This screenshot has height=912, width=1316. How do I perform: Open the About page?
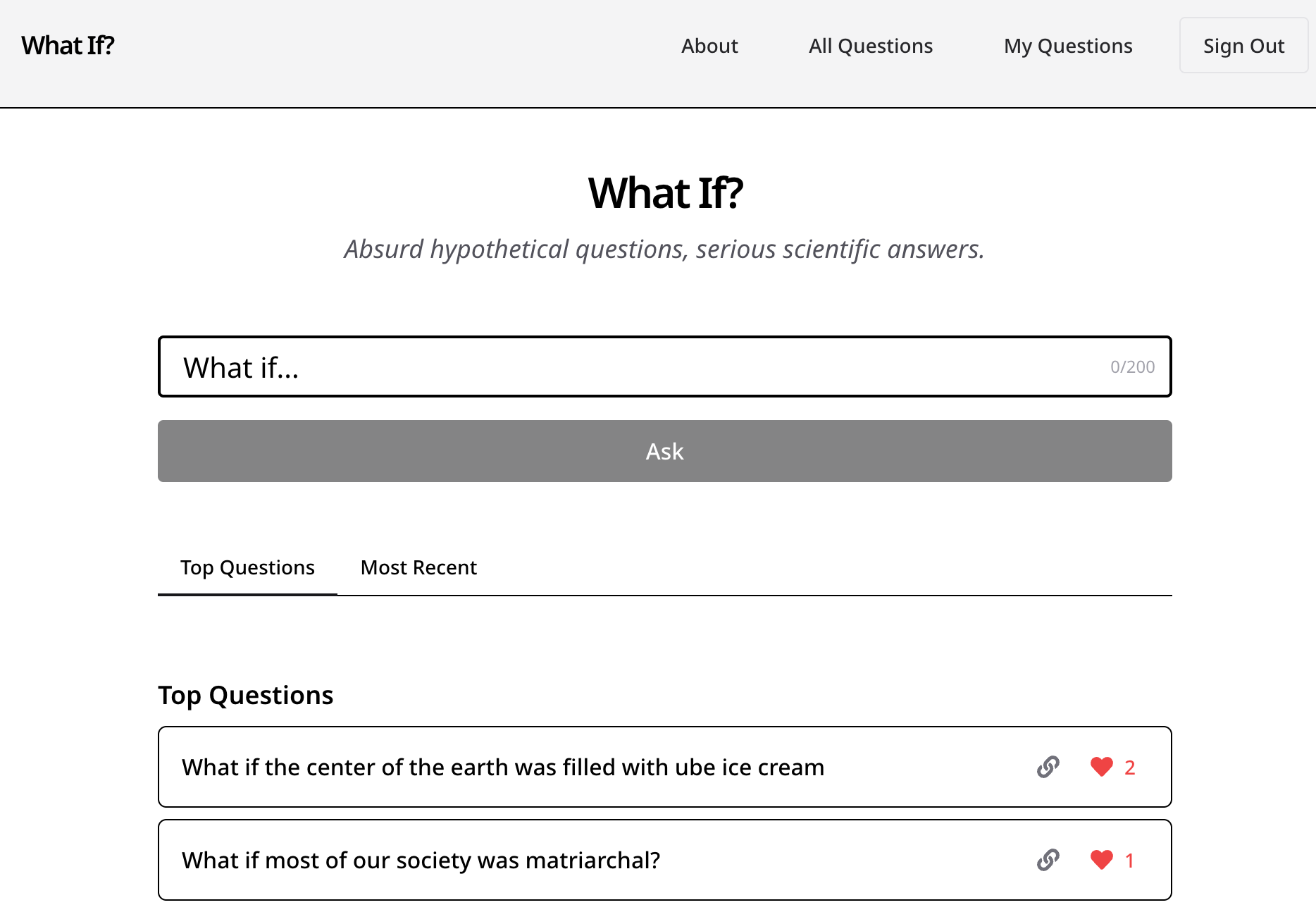click(709, 46)
